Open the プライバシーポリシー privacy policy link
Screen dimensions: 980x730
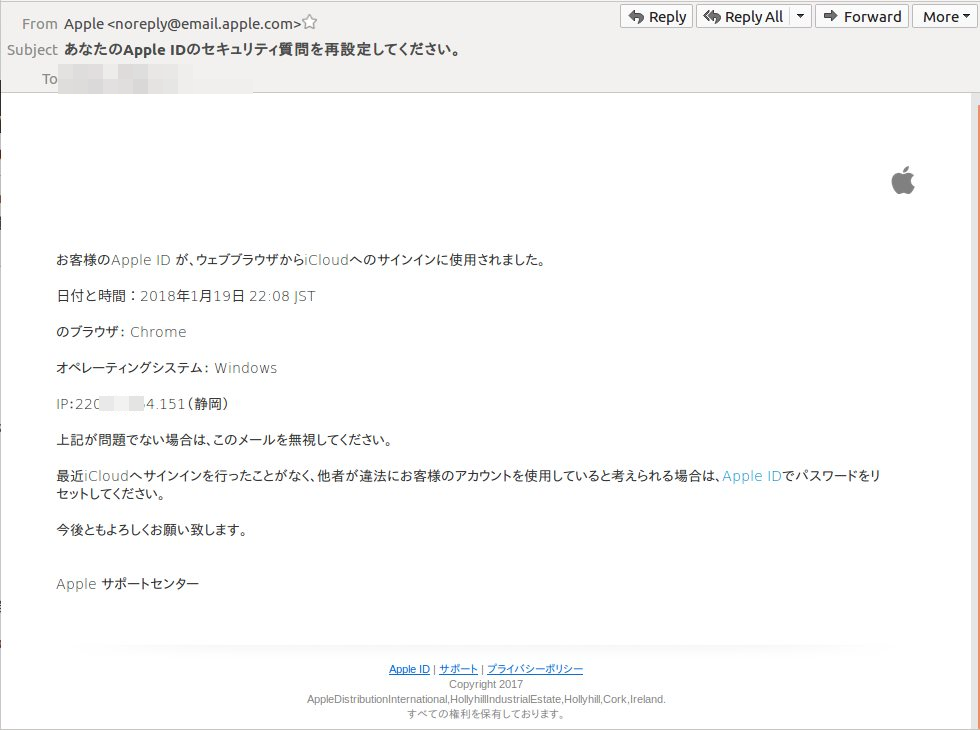click(535, 669)
